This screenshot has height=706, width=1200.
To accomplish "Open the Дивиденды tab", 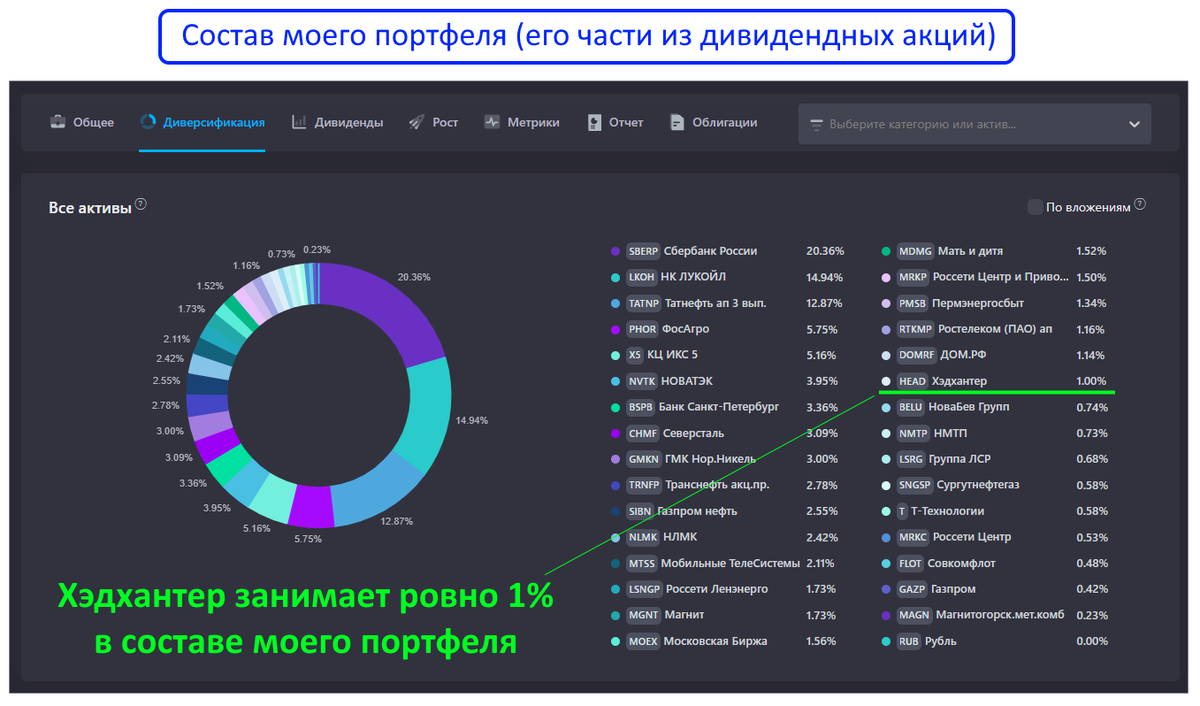I will 337,123.
